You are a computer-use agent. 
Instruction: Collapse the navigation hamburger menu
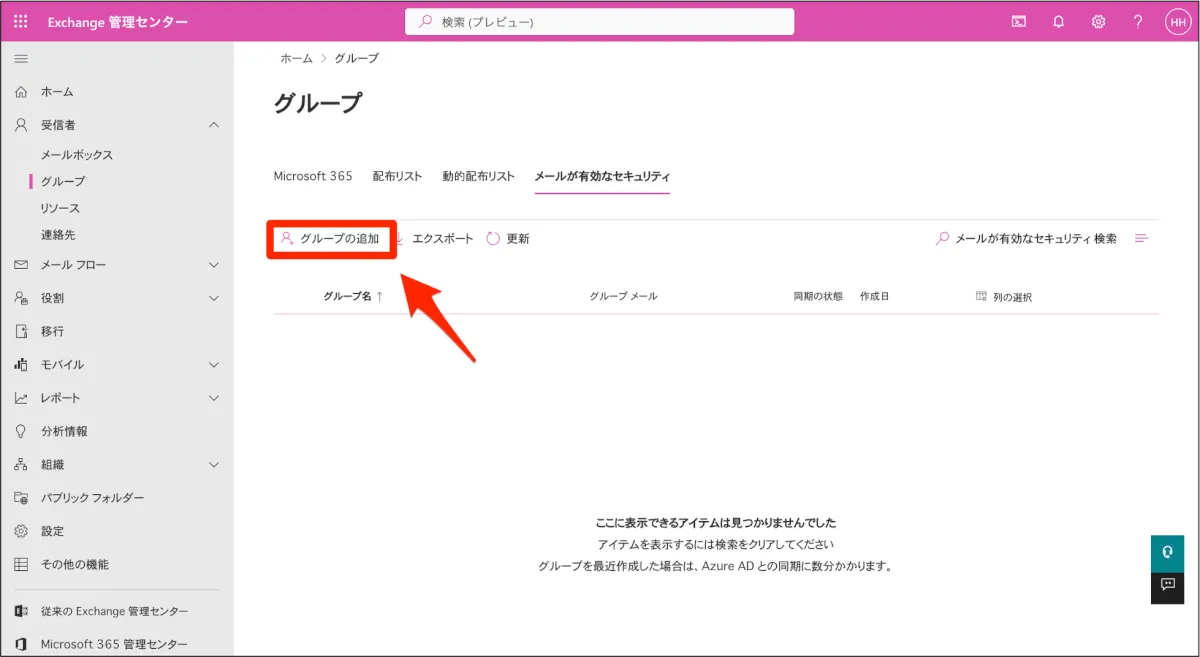[x=21, y=59]
